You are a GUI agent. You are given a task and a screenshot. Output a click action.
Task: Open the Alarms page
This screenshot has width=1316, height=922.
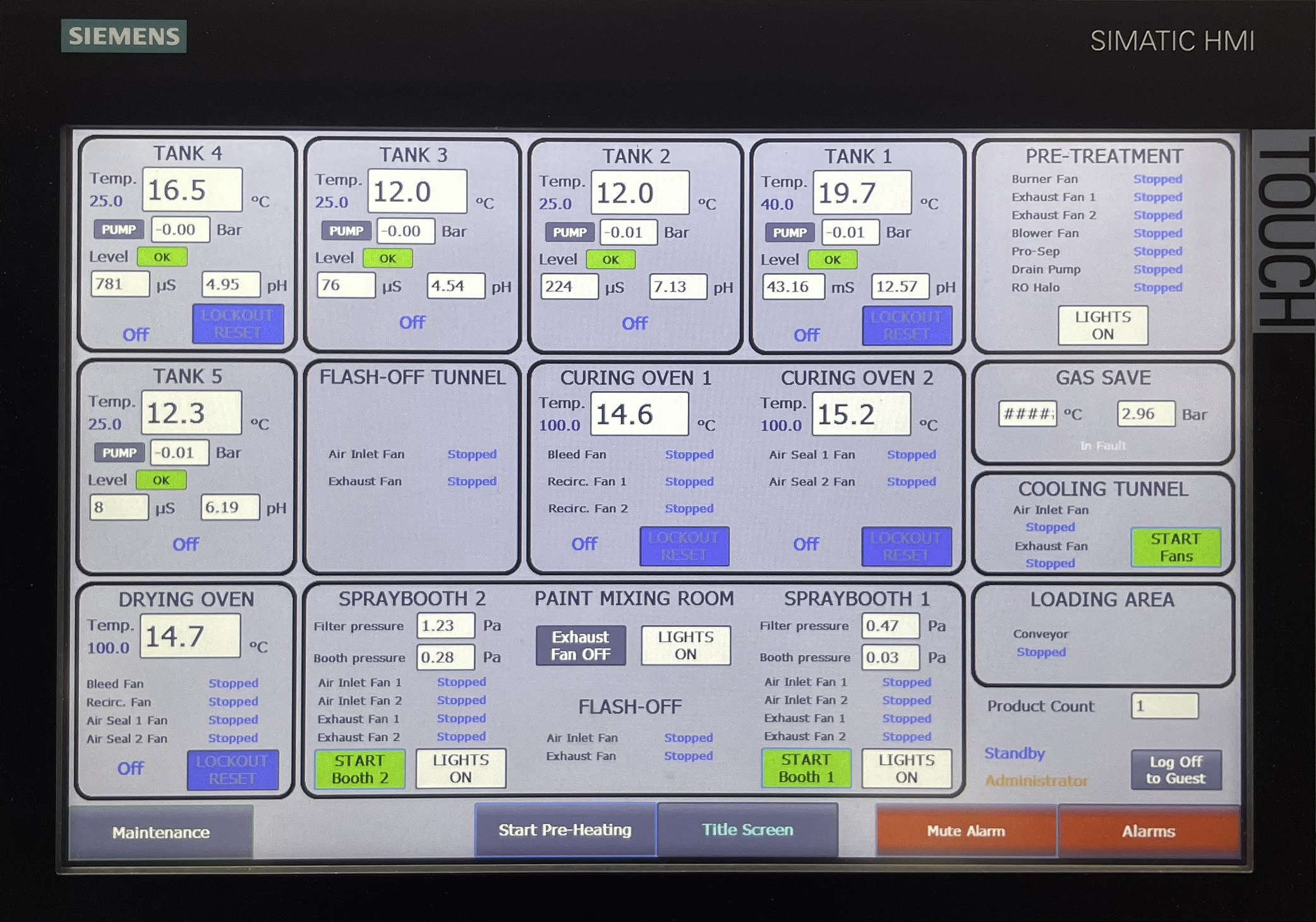pos(1149,831)
